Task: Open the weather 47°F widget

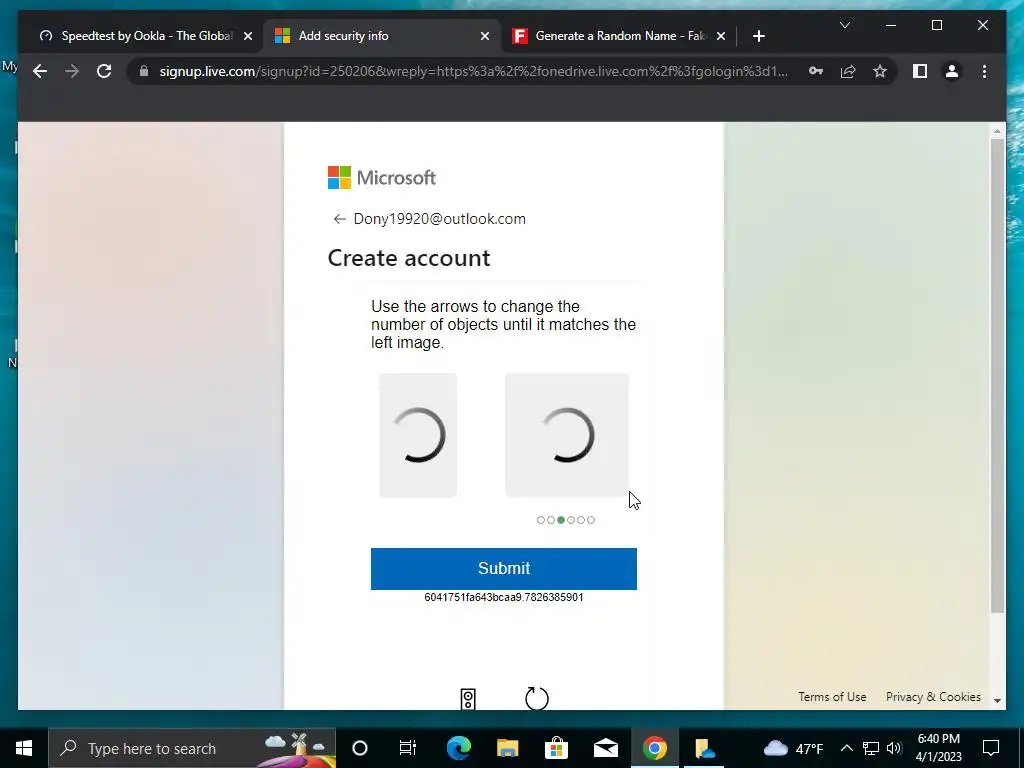Action: 793,748
